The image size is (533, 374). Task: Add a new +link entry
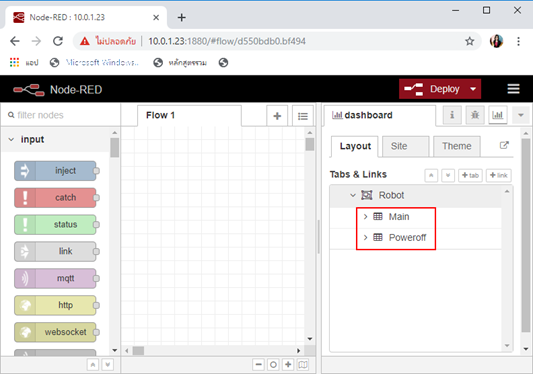click(498, 175)
